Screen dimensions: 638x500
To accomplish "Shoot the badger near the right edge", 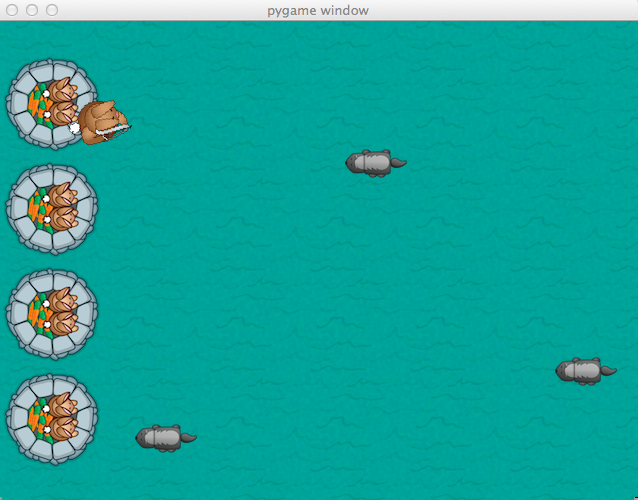I will click(584, 370).
